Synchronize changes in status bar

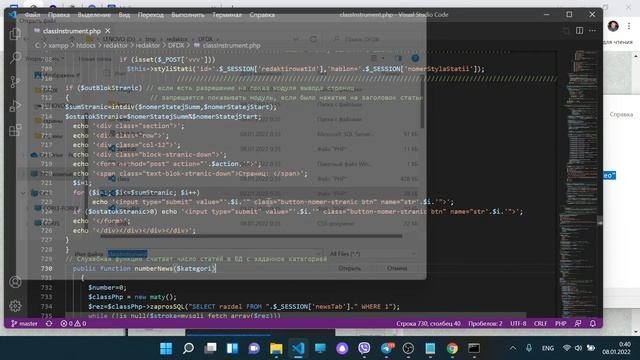(49, 323)
